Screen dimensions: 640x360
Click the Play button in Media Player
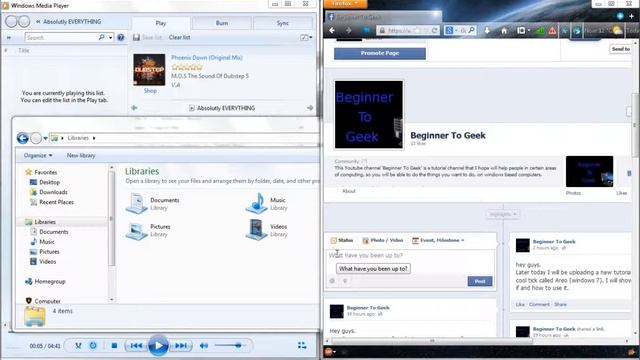tap(158, 346)
